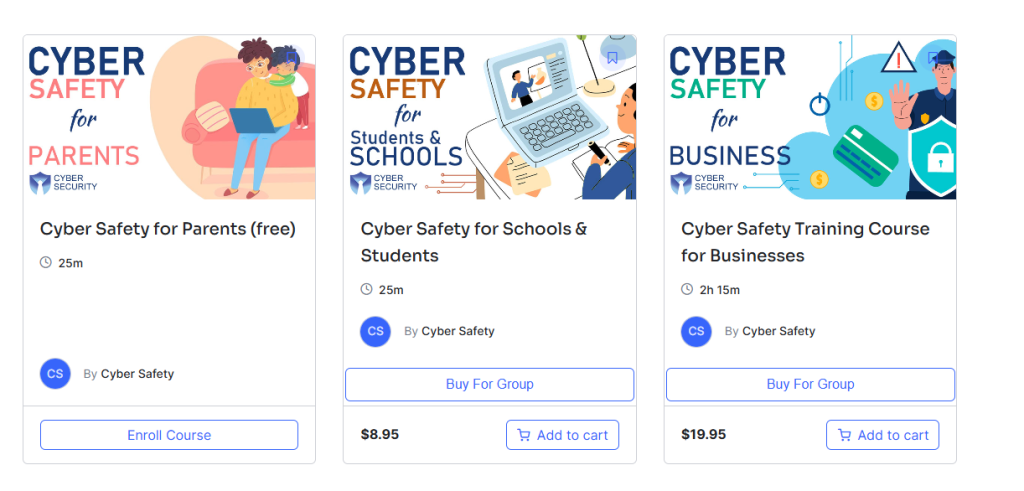The height and width of the screenshot is (491, 1024).
Task: Open the Cyber Safety for Parents thumbnail image
Action: (169, 118)
